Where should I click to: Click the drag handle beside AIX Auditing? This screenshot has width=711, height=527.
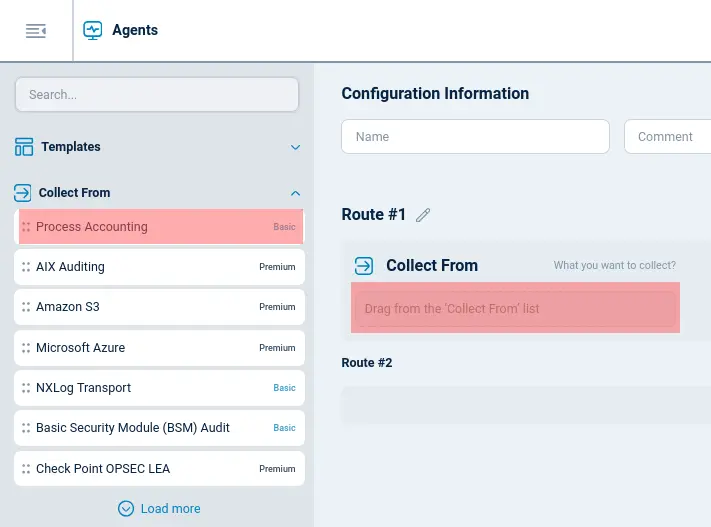coord(26,267)
